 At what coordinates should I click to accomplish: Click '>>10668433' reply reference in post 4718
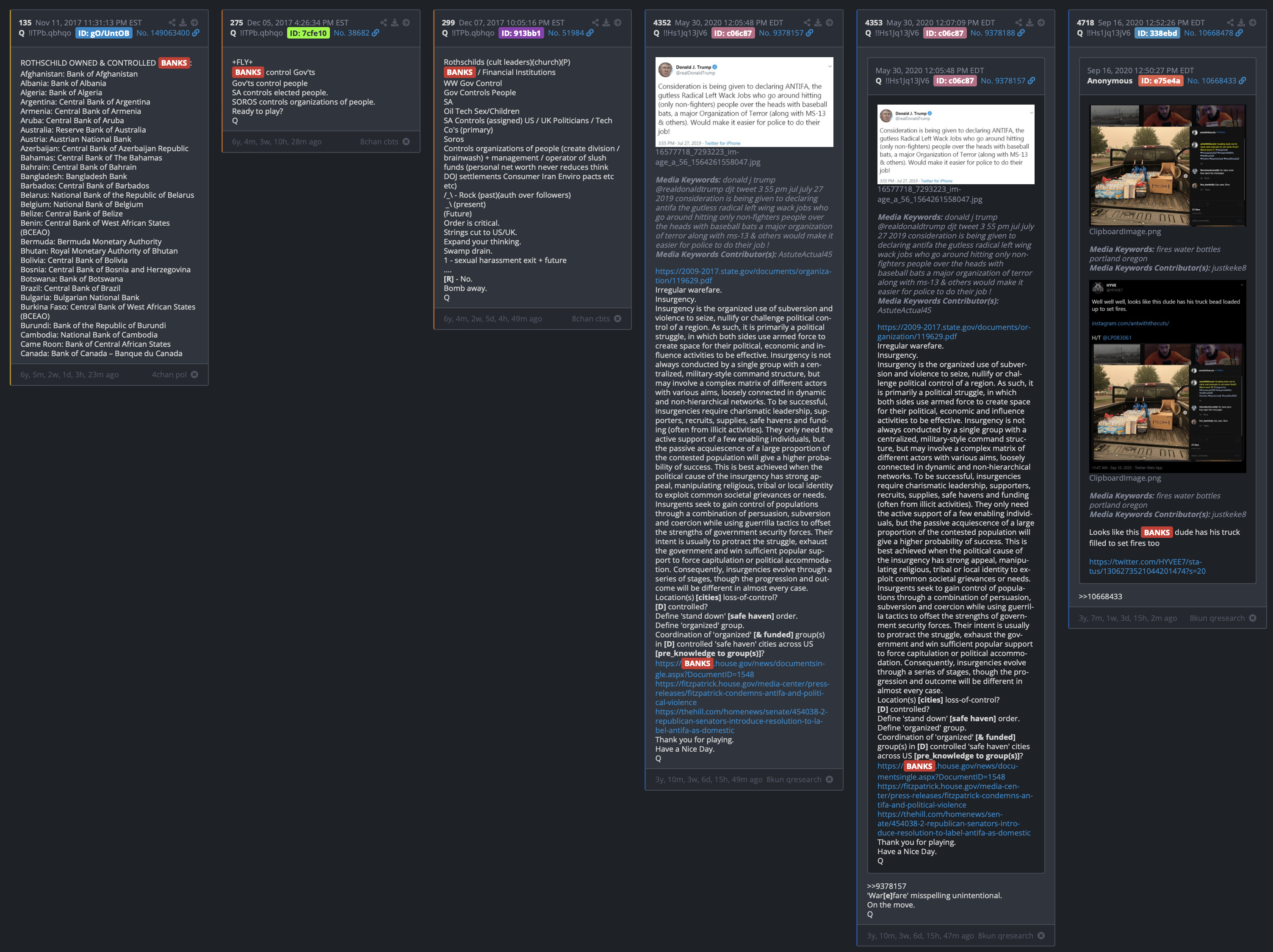pos(1100,597)
